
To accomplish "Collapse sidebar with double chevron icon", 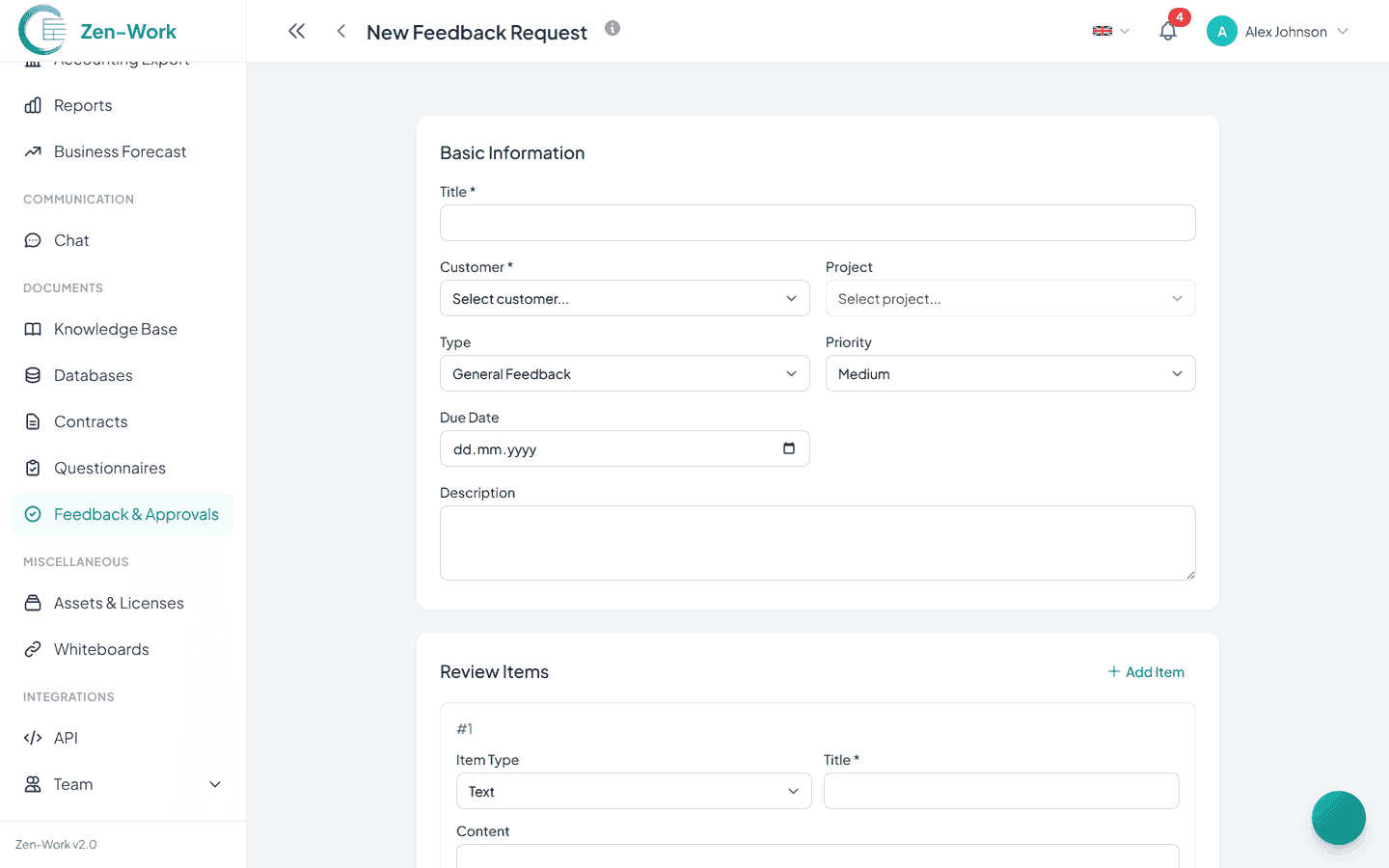I will (296, 31).
